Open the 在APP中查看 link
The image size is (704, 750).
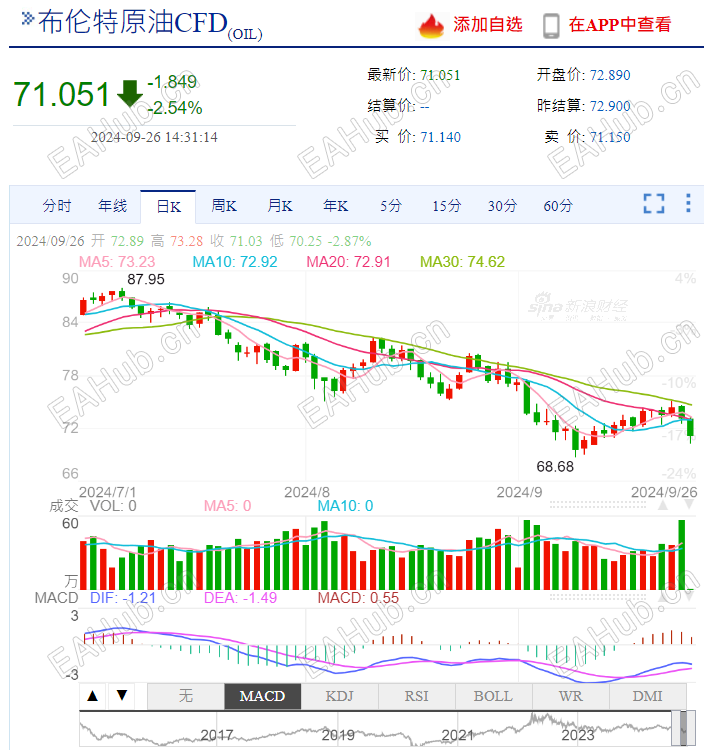pyautogui.click(x=620, y=24)
